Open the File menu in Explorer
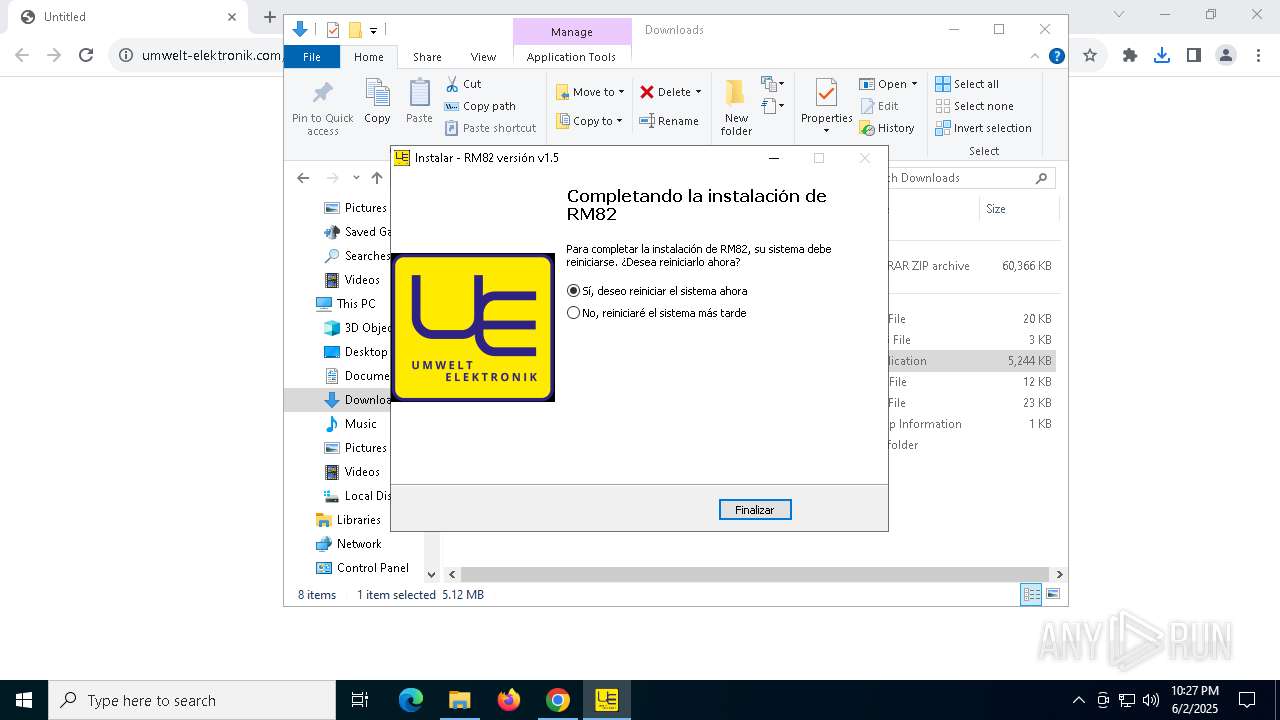 tap(312, 57)
